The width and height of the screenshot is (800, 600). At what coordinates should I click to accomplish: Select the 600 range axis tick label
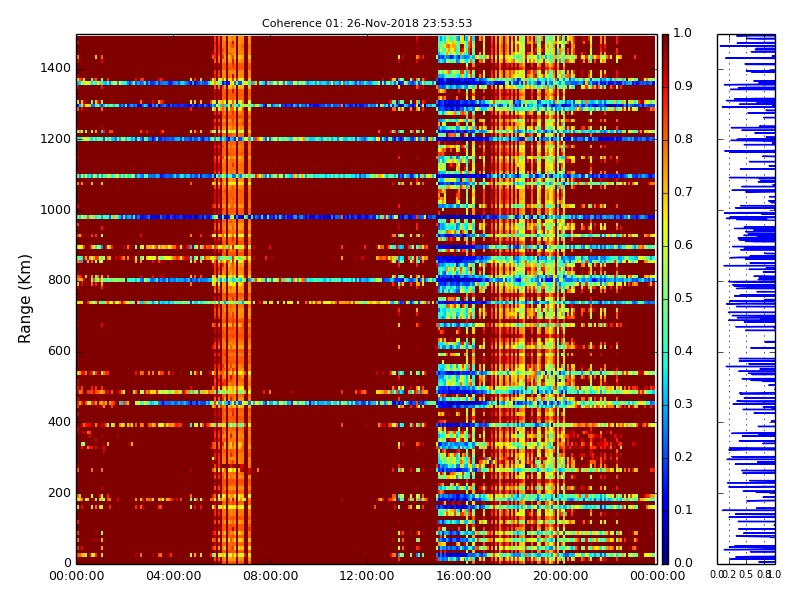coord(59,351)
